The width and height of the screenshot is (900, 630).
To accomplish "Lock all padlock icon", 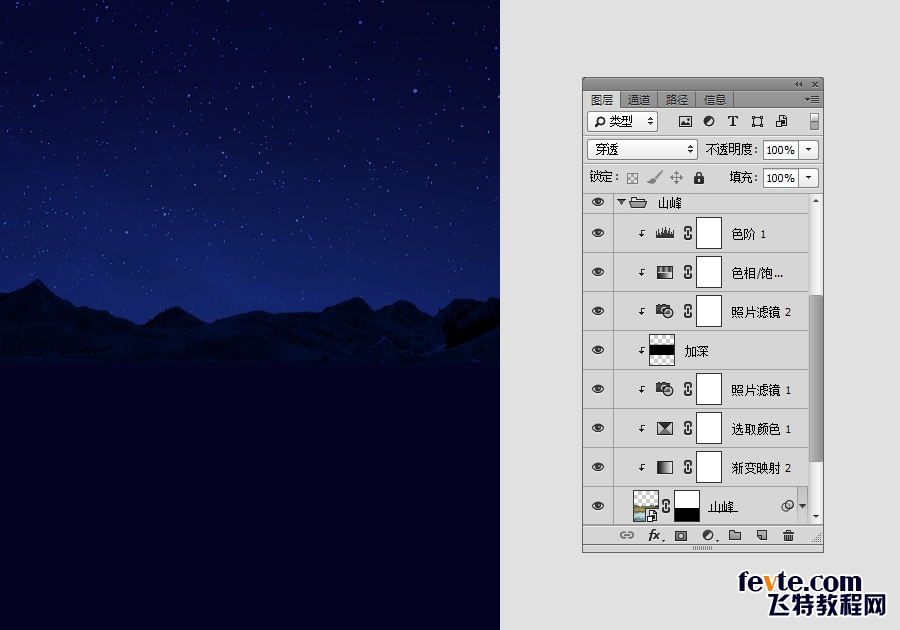I will coord(699,178).
